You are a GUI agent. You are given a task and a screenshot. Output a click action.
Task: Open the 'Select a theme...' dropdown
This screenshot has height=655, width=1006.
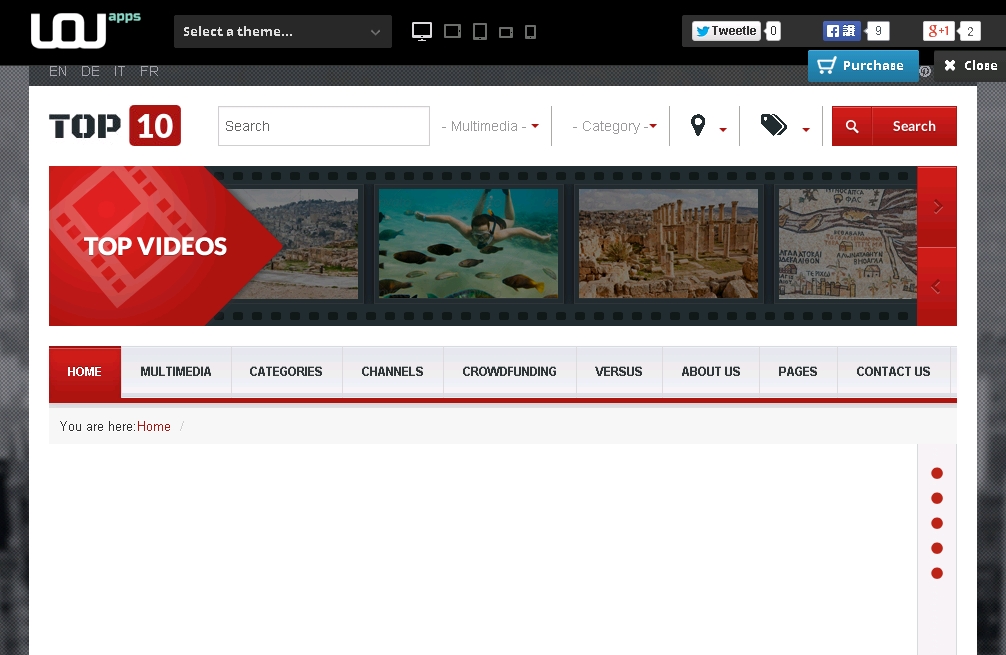click(x=282, y=32)
